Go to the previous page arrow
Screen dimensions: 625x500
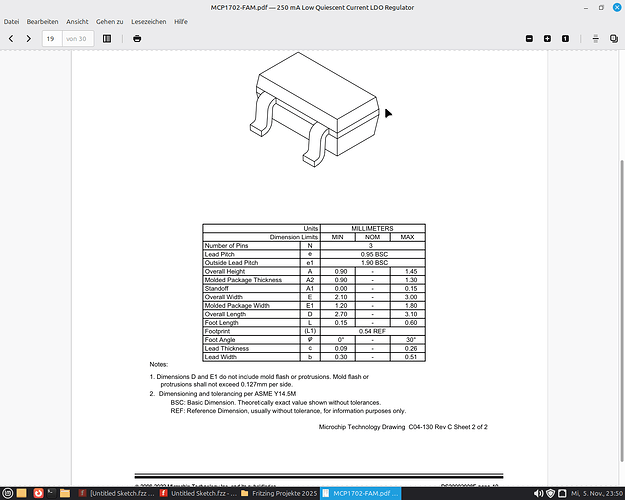coord(12,38)
